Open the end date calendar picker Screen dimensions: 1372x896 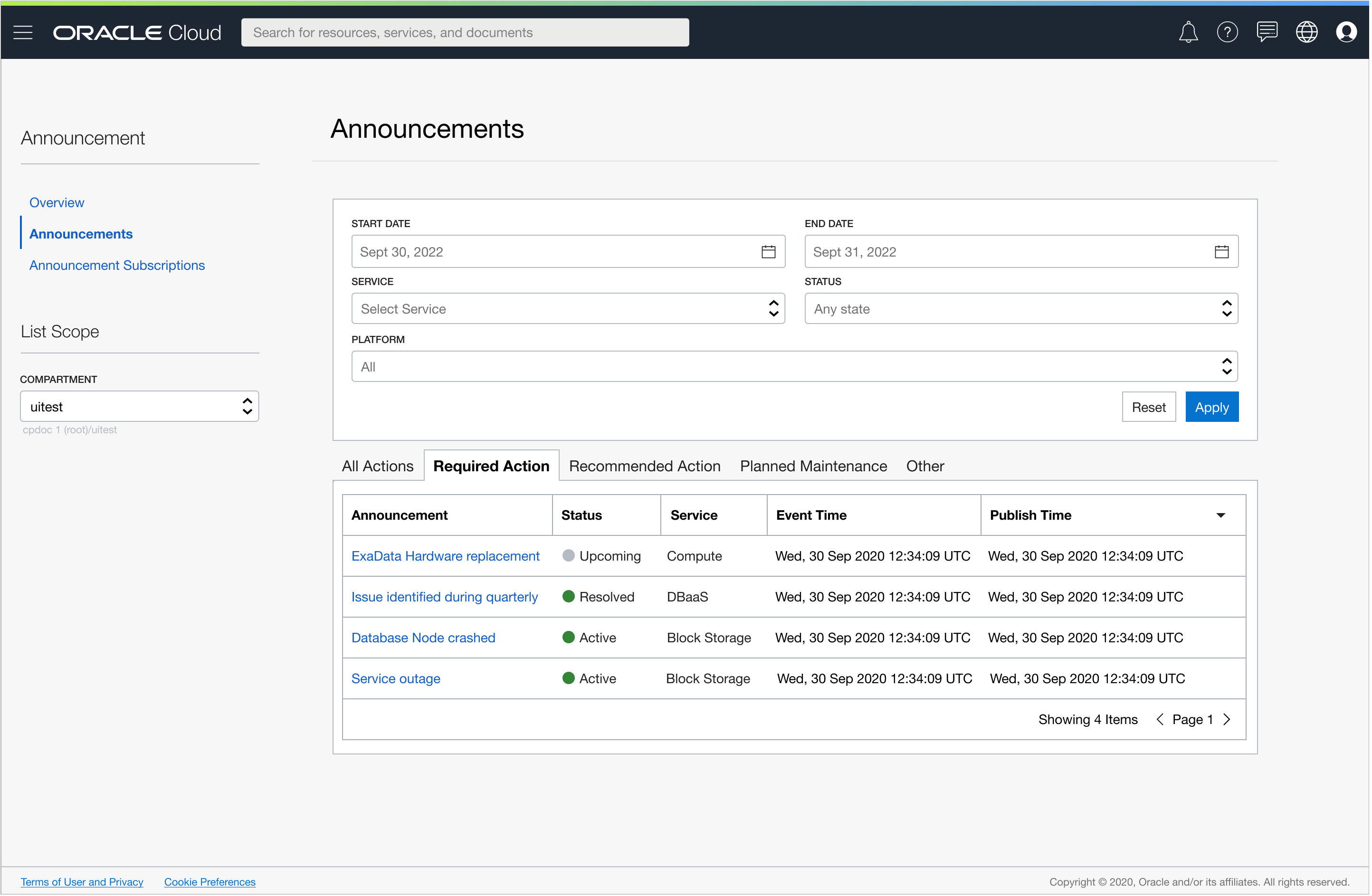click(1221, 251)
